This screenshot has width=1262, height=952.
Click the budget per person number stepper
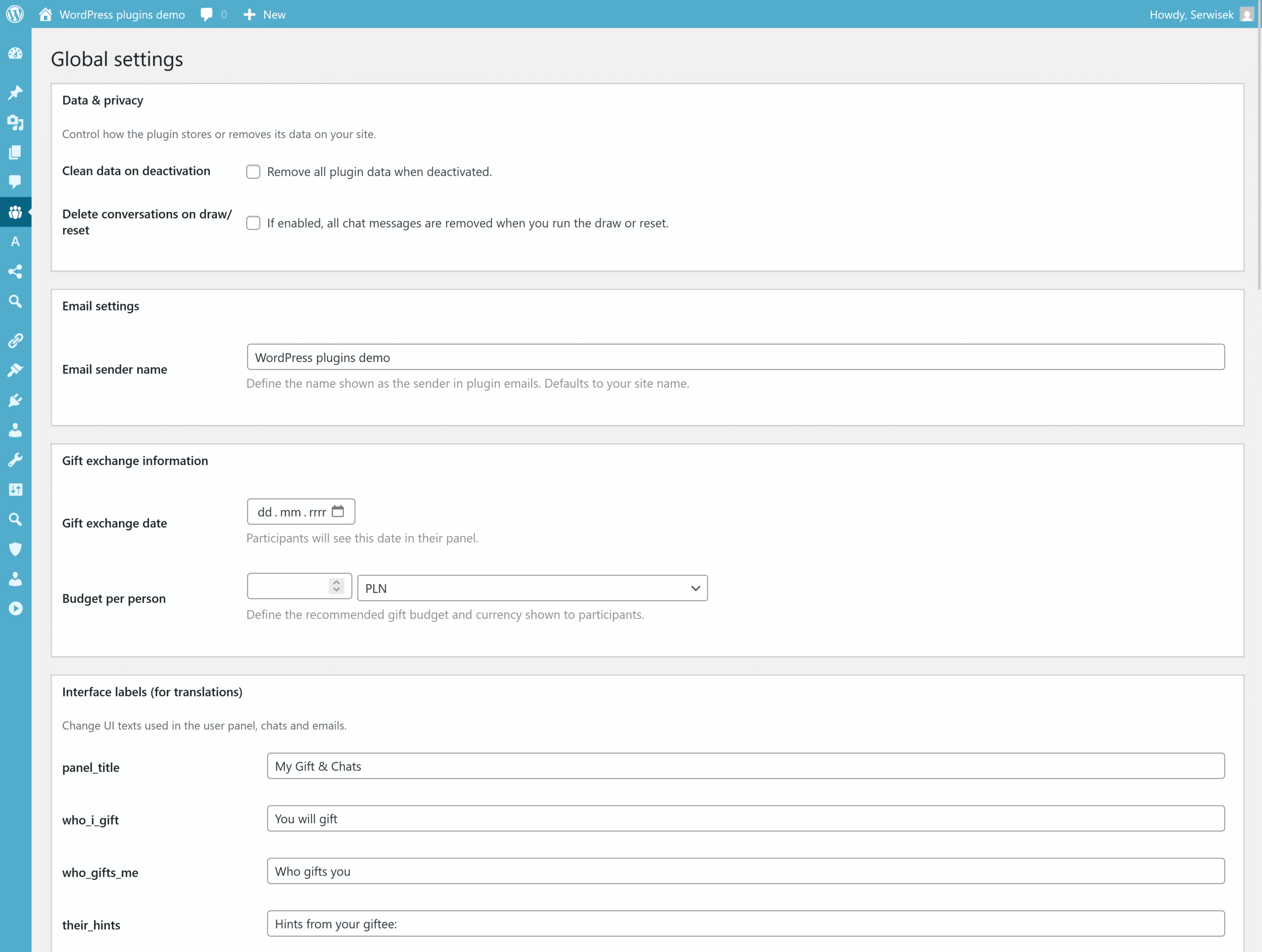click(x=337, y=586)
